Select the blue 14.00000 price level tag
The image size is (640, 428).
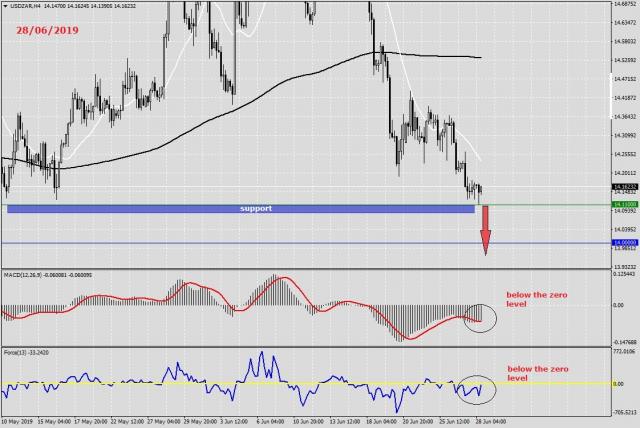[623, 243]
